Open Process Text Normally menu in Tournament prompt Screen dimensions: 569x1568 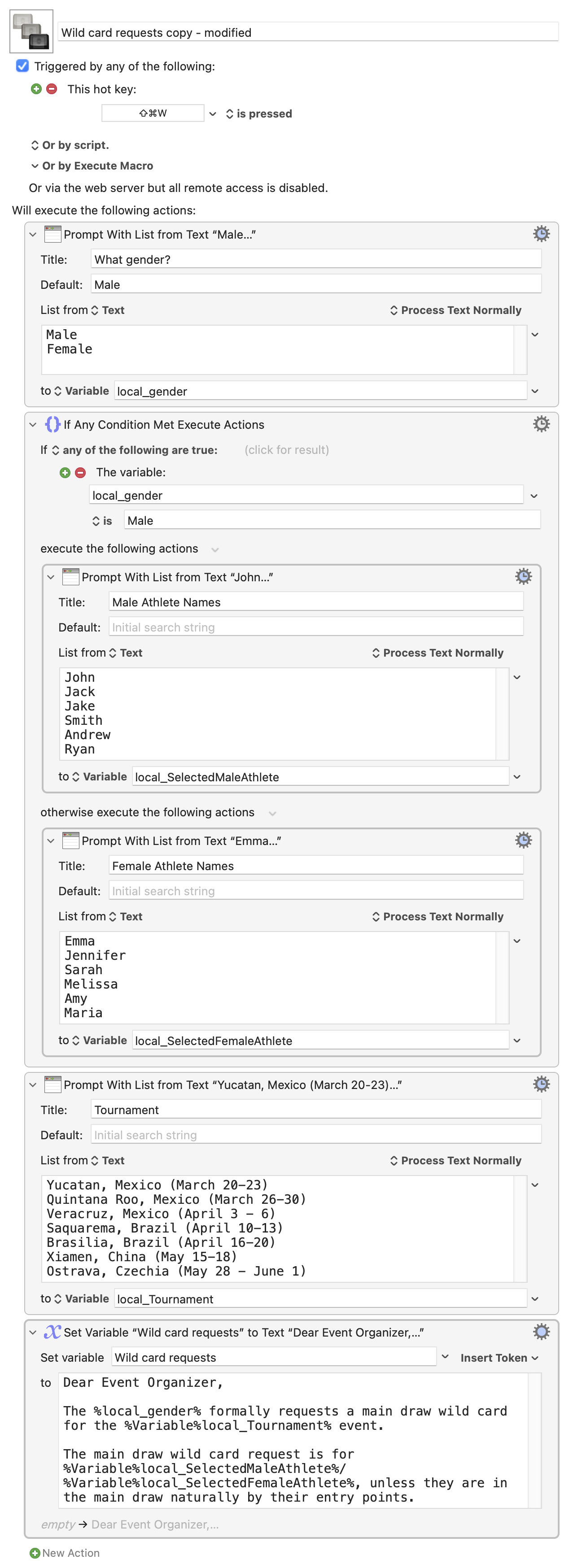pyautogui.click(x=455, y=1160)
